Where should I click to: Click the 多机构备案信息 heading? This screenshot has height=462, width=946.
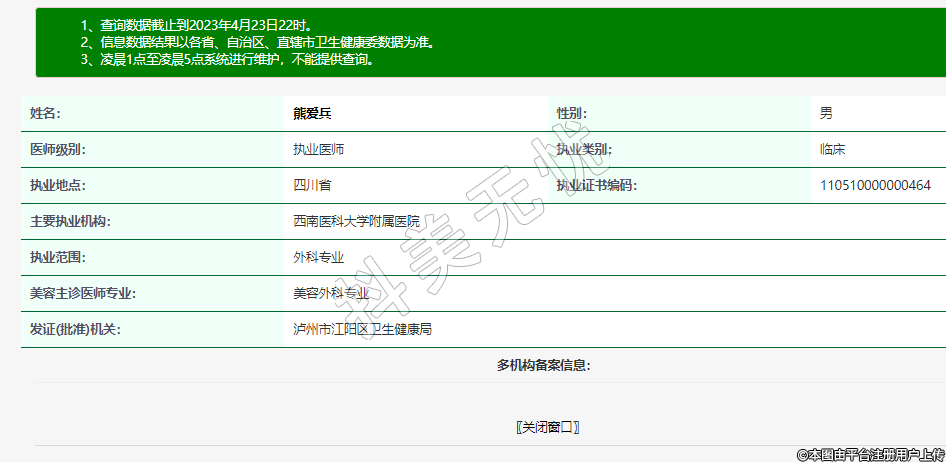click(x=543, y=365)
